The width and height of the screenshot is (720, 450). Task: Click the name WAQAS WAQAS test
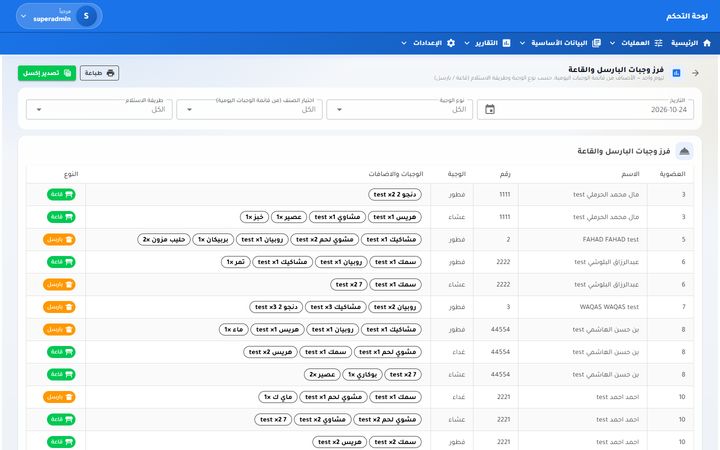[609, 307]
